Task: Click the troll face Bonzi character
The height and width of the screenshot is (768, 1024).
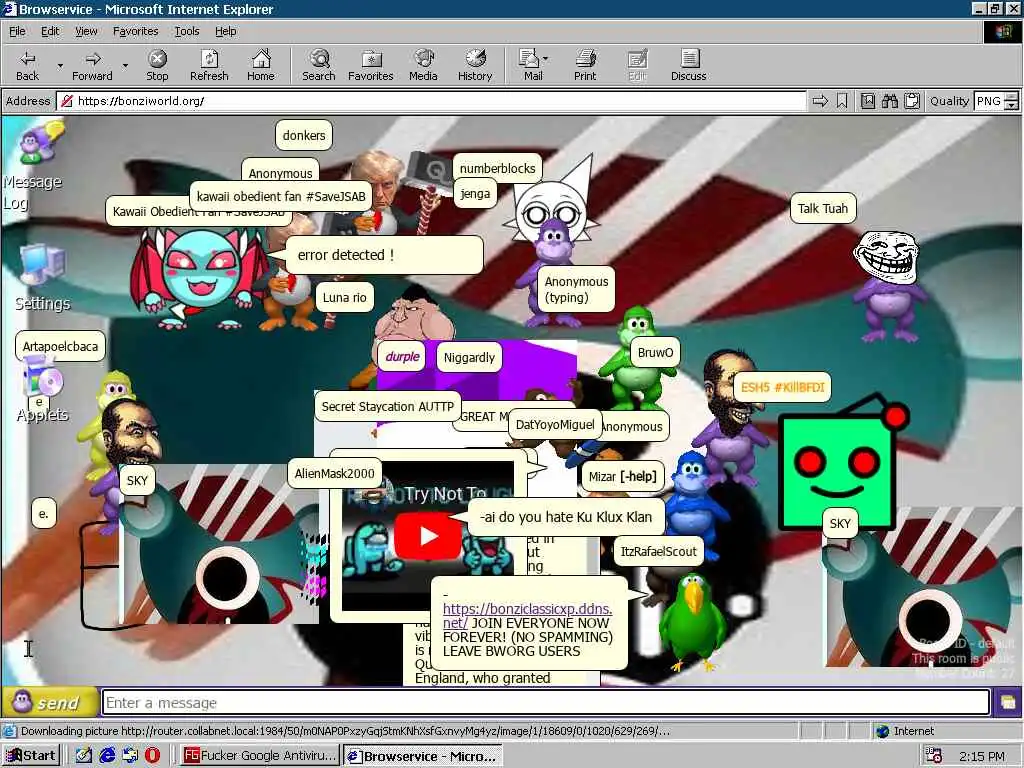Action: (x=888, y=286)
